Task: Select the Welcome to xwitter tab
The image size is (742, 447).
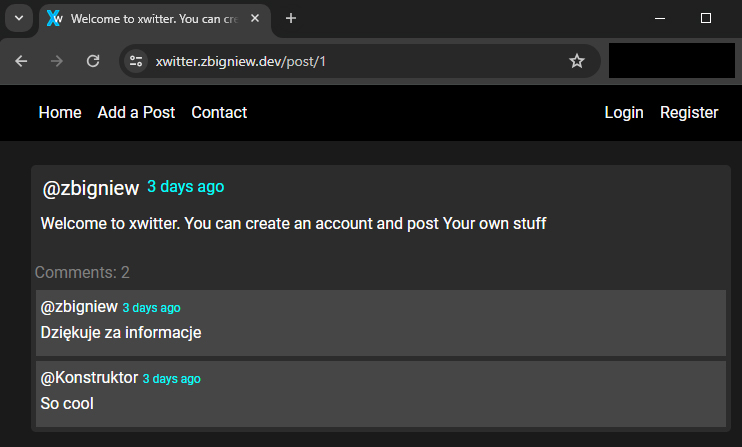Action: pos(154,19)
